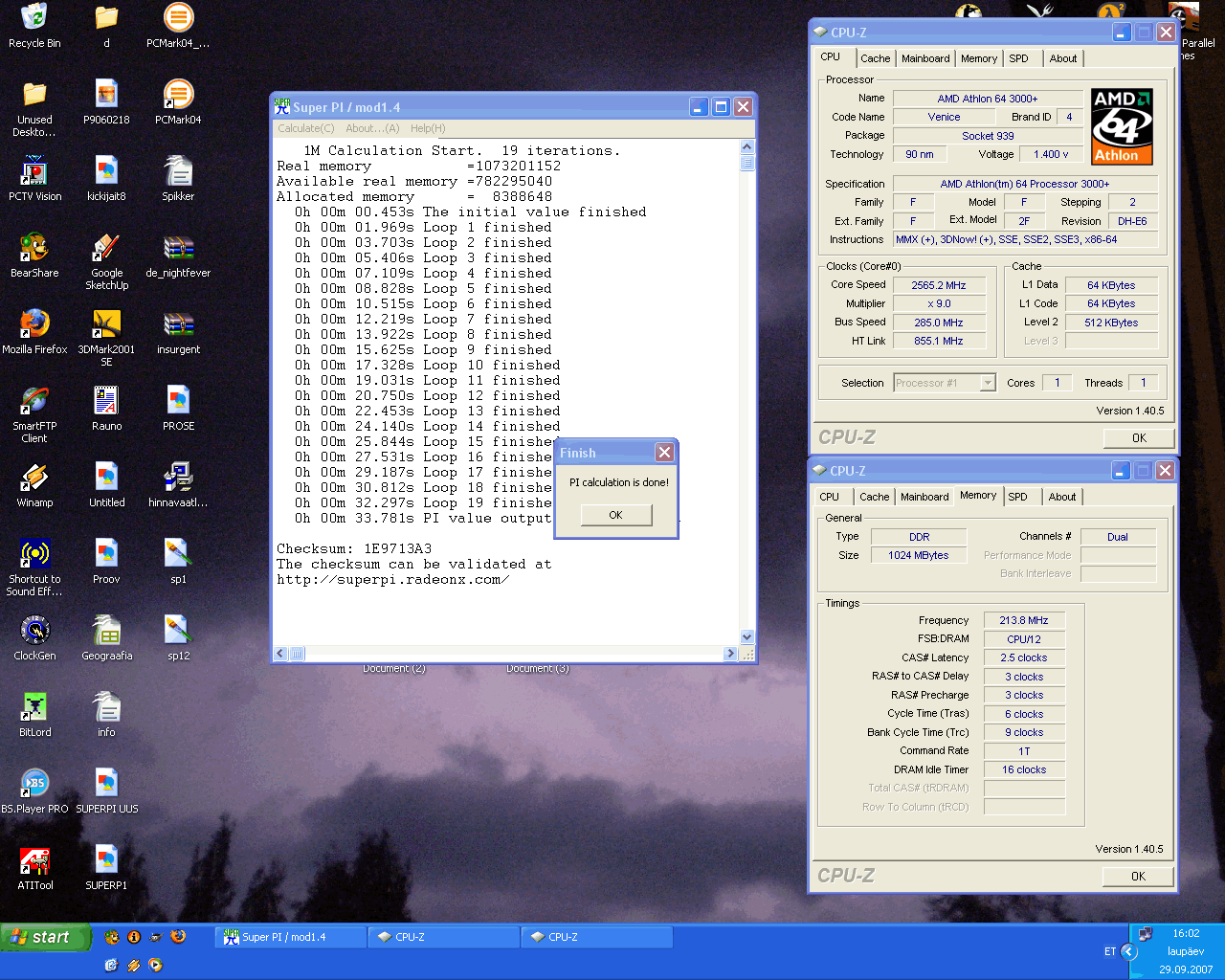Switch to Mainboard tab in upper CPU-Z

[x=925, y=58]
